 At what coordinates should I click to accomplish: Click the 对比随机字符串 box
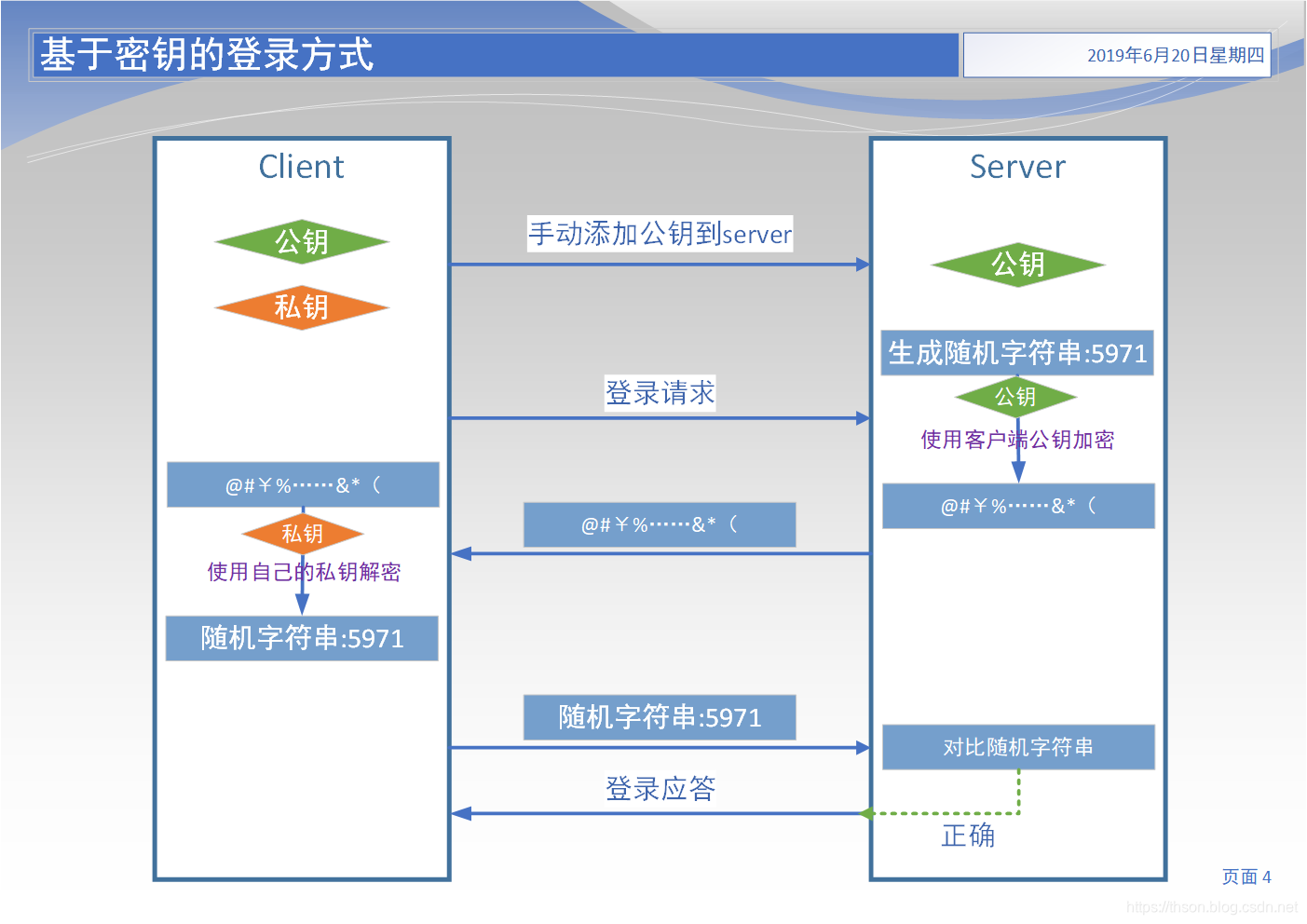click(x=1018, y=747)
